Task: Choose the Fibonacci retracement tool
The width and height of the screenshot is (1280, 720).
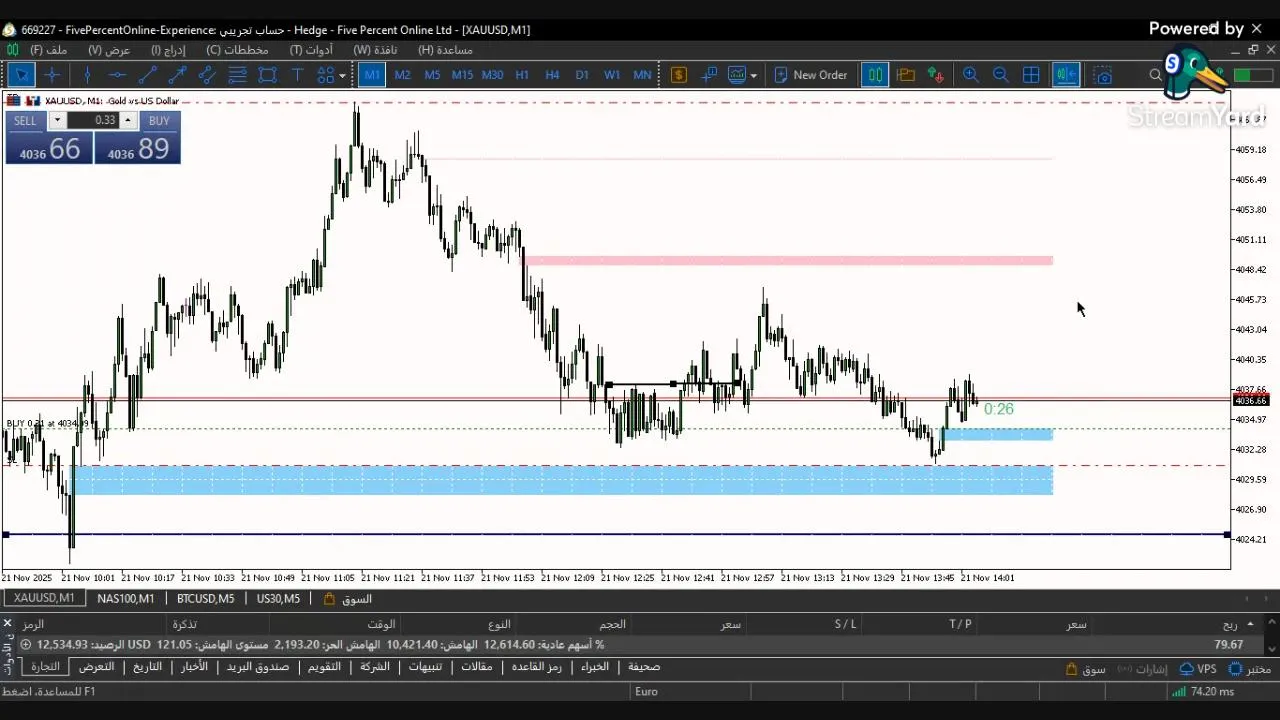Action: pos(237,75)
